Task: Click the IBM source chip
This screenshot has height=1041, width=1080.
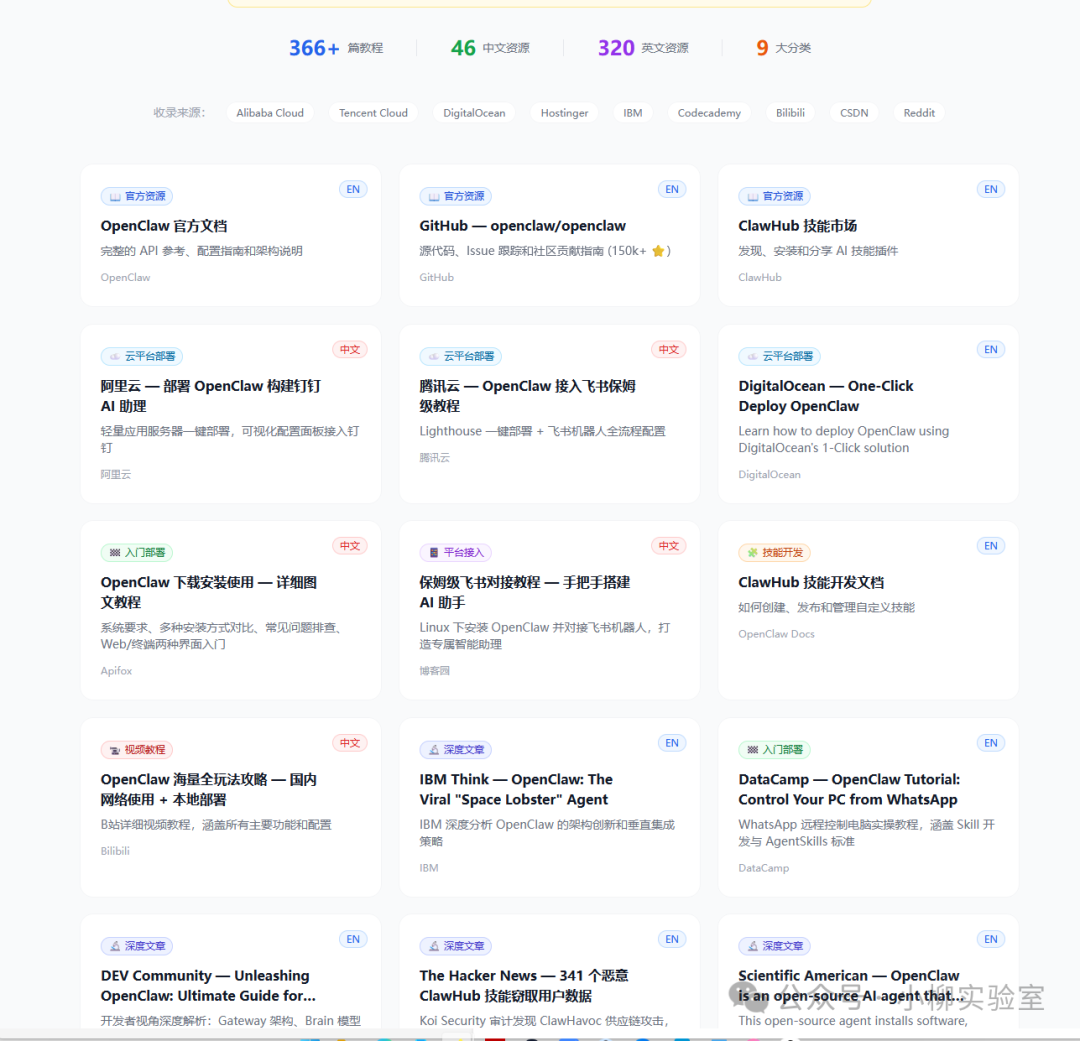Action: [x=632, y=113]
